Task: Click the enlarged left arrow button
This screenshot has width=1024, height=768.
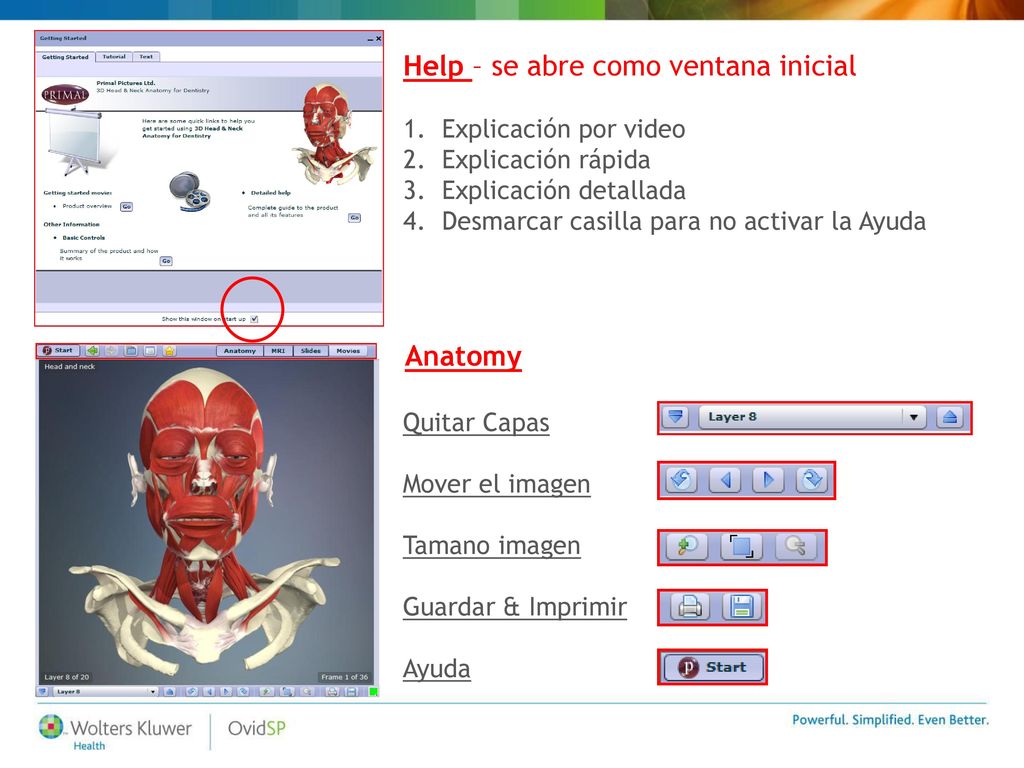Action: coord(725,480)
